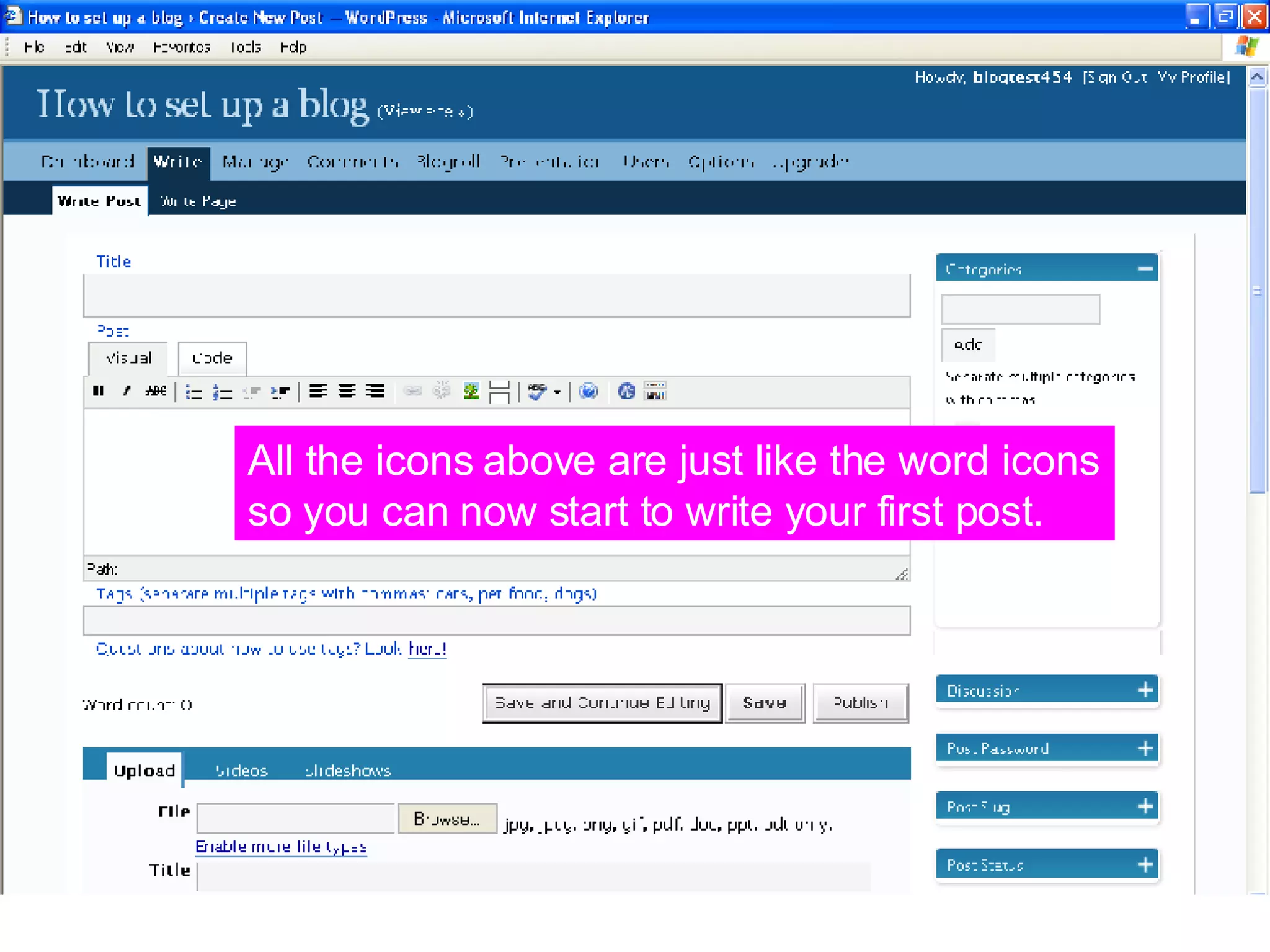Show the advanced toolbar rows icon
This screenshot has height=952, width=1270.
coord(655,391)
